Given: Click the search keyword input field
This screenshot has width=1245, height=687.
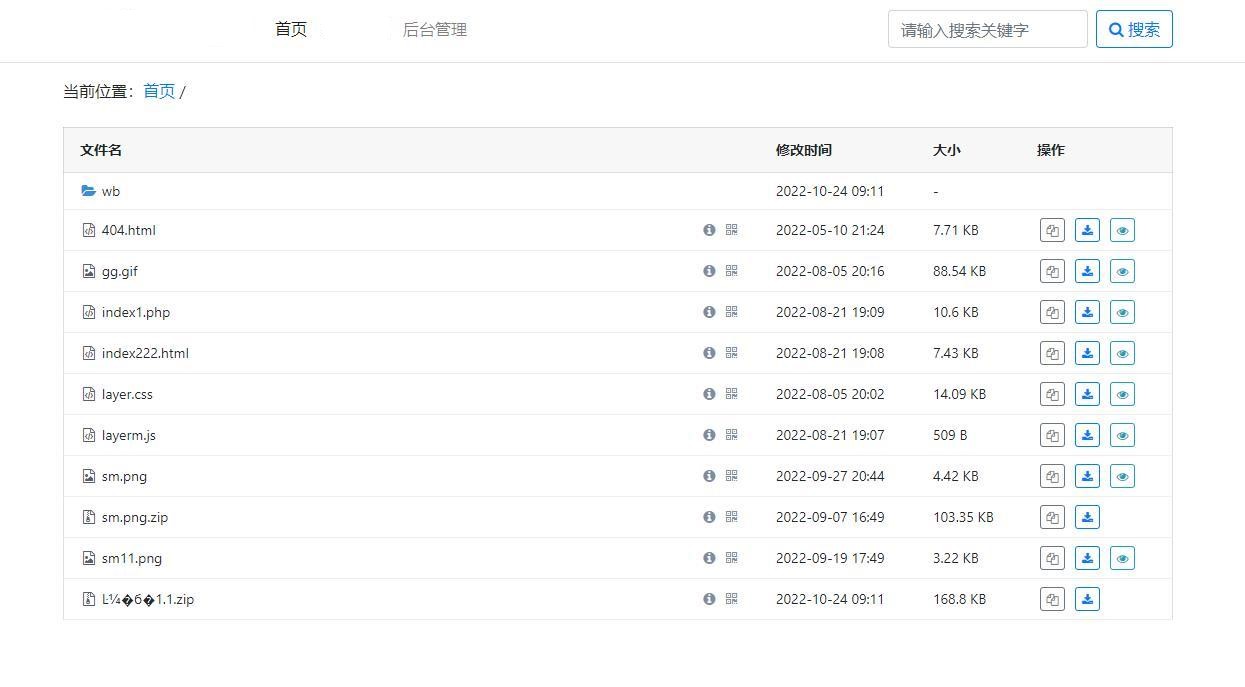Looking at the screenshot, I should click(x=987, y=29).
